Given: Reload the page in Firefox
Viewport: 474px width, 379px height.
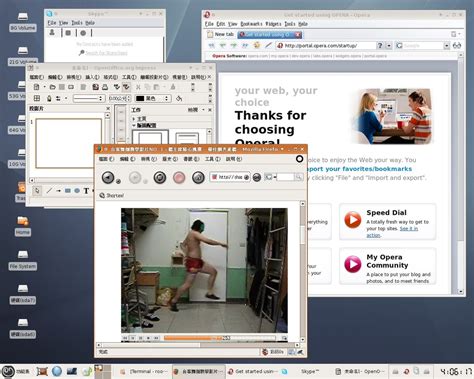Looking at the screenshot, I should (160, 177).
